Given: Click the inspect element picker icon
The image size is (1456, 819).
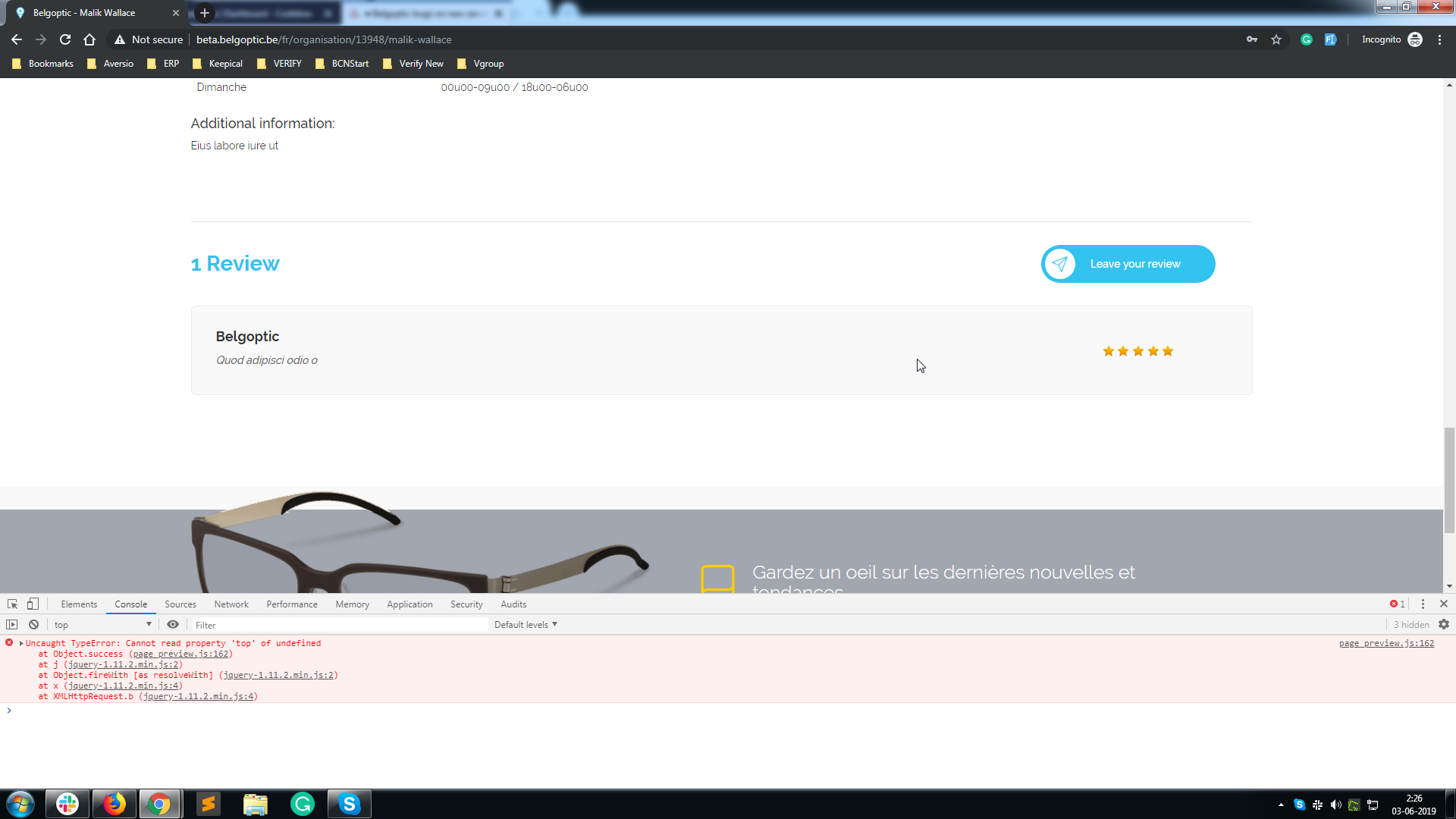Looking at the screenshot, I should [12, 604].
